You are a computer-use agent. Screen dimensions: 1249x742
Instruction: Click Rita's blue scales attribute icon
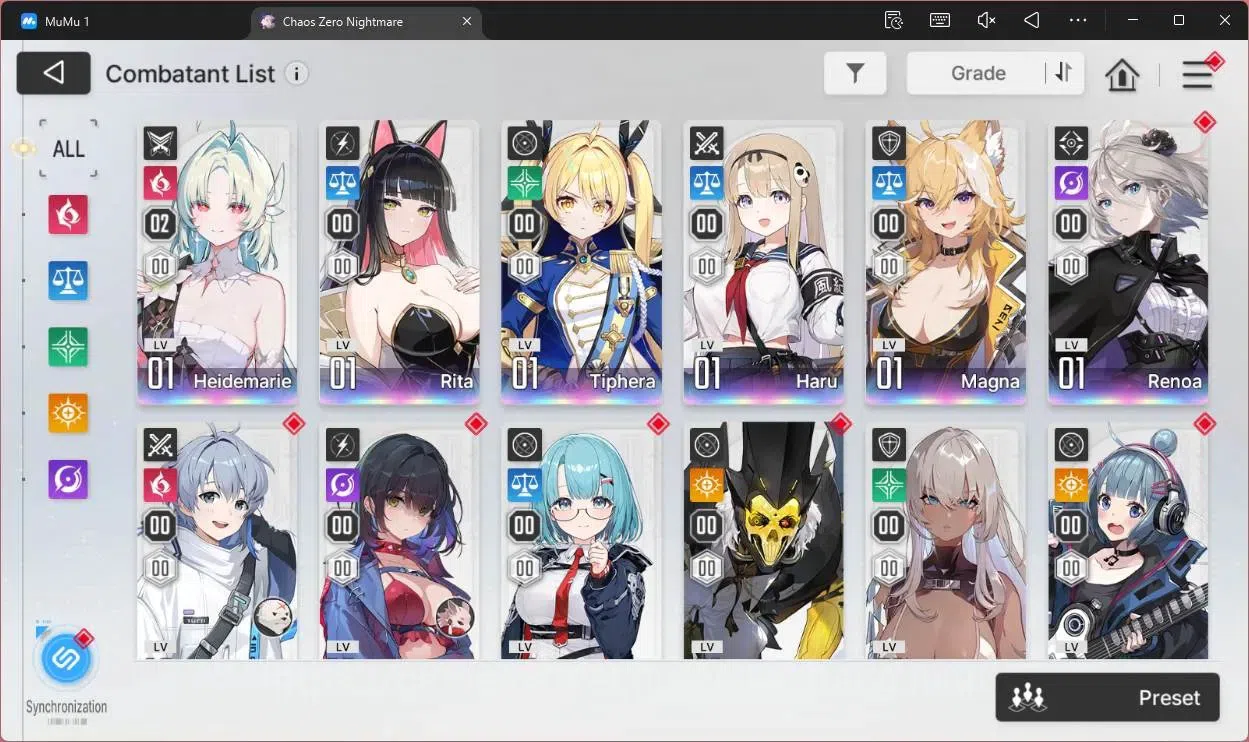click(342, 183)
